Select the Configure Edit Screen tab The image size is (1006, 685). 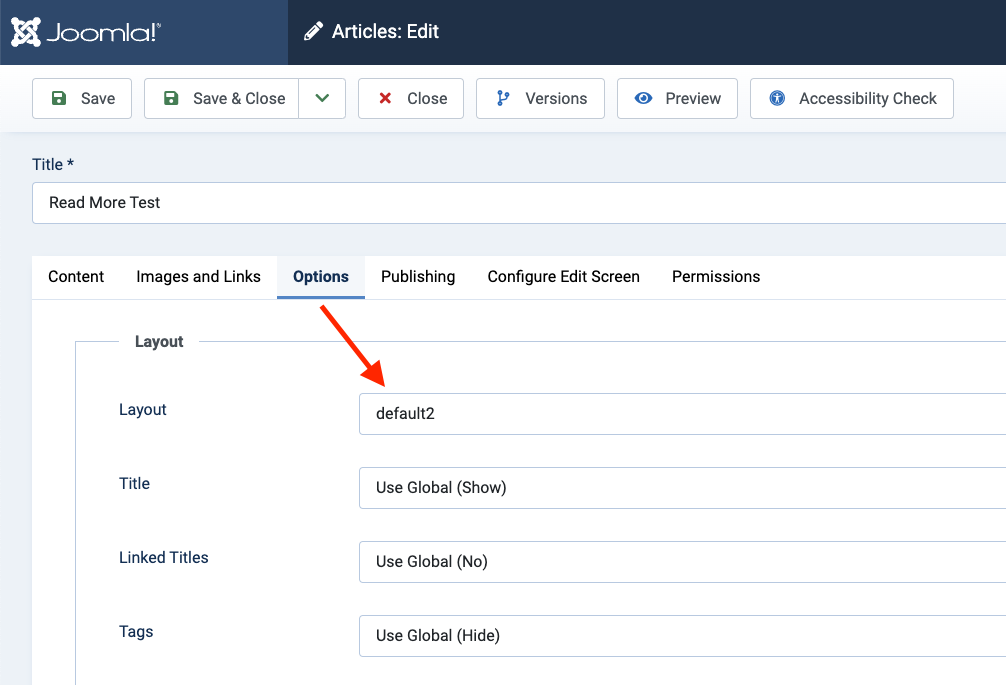[x=563, y=277]
